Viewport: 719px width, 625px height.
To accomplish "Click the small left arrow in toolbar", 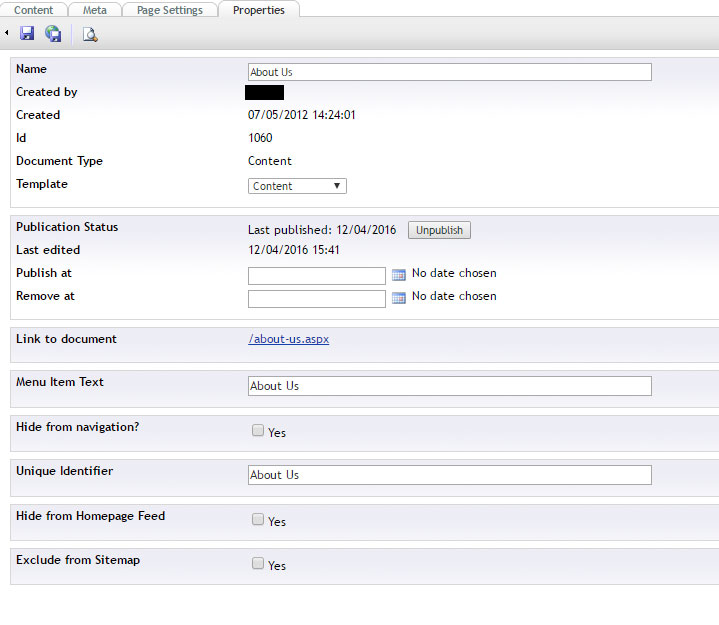I will click(6, 33).
